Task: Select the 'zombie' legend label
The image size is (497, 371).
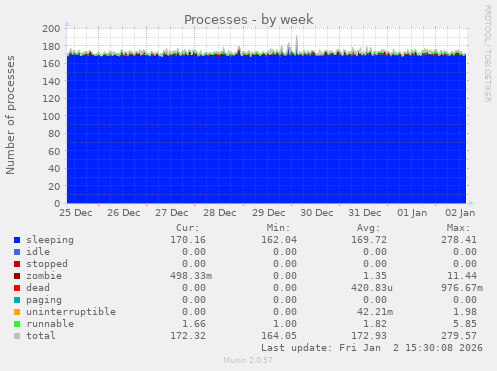Action: coord(44,276)
